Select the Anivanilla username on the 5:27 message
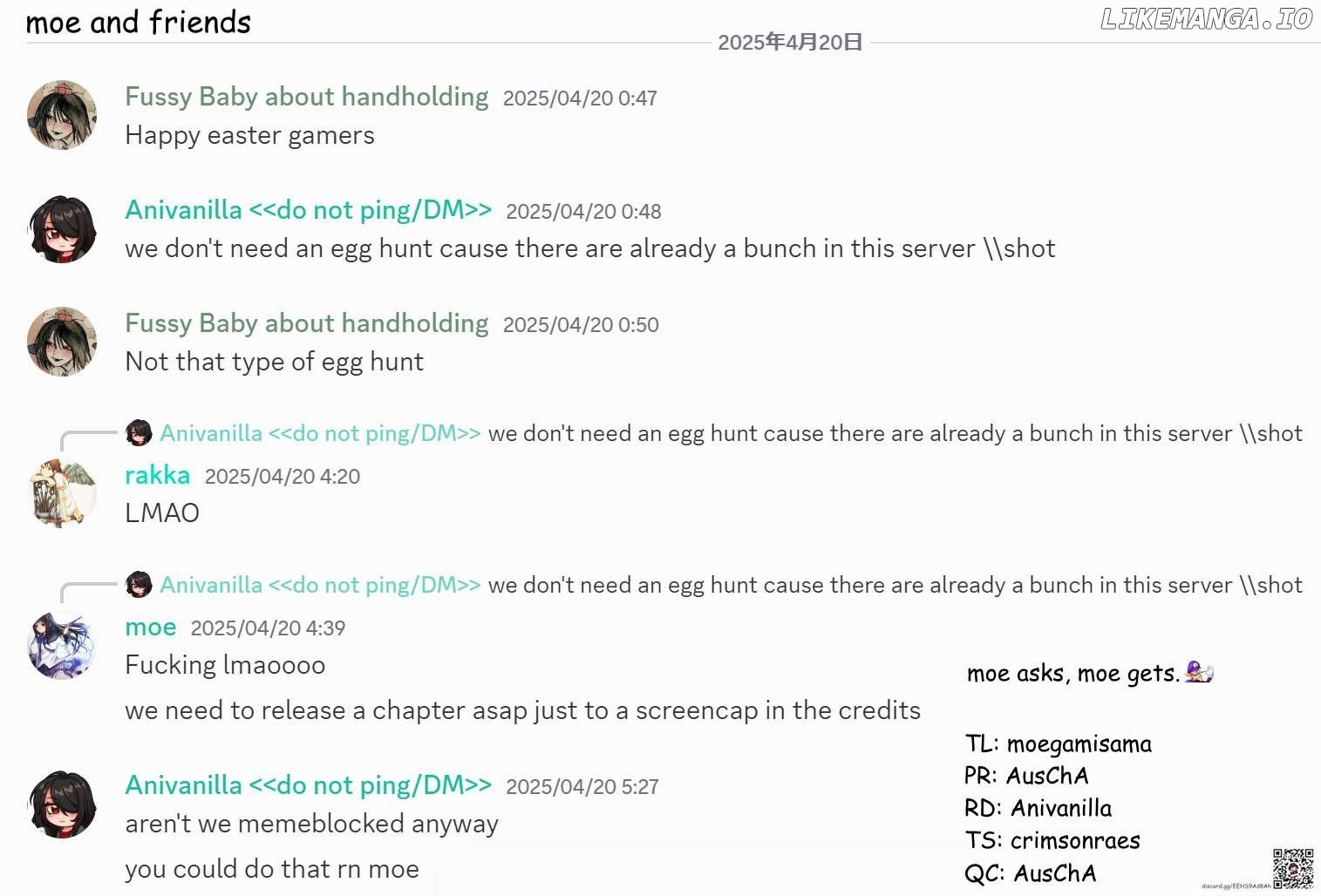The height and width of the screenshot is (896, 1321). tap(309, 785)
